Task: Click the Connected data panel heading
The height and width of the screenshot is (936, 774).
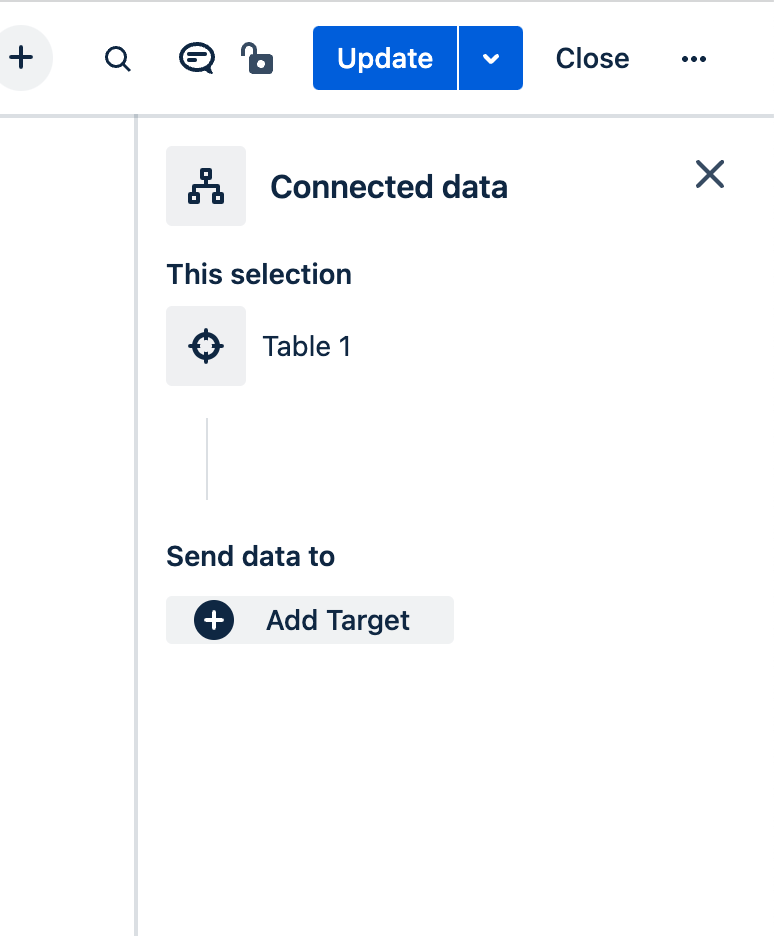Action: click(x=389, y=187)
